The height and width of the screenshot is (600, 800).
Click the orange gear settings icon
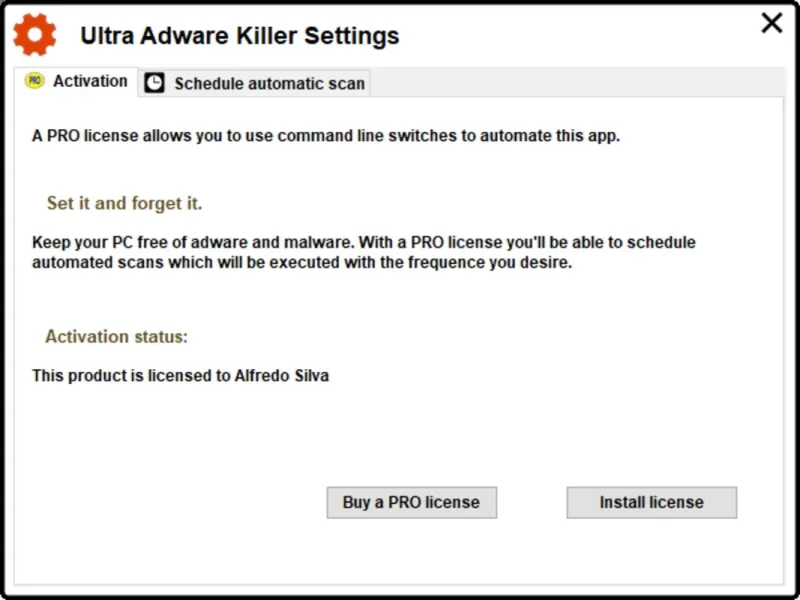point(34,35)
